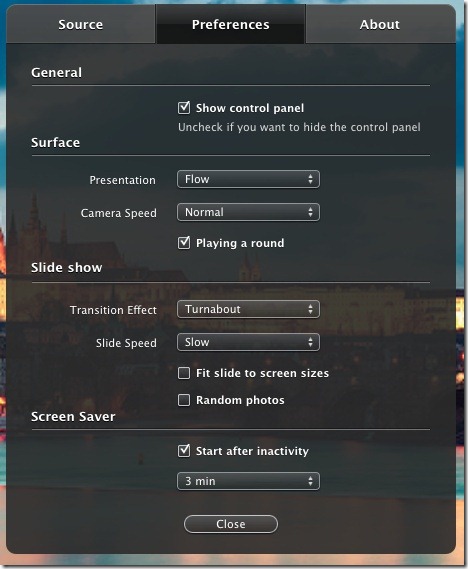Change Slide Speed from Slow
This screenshot has width=468, height=569.
point(249,342)
